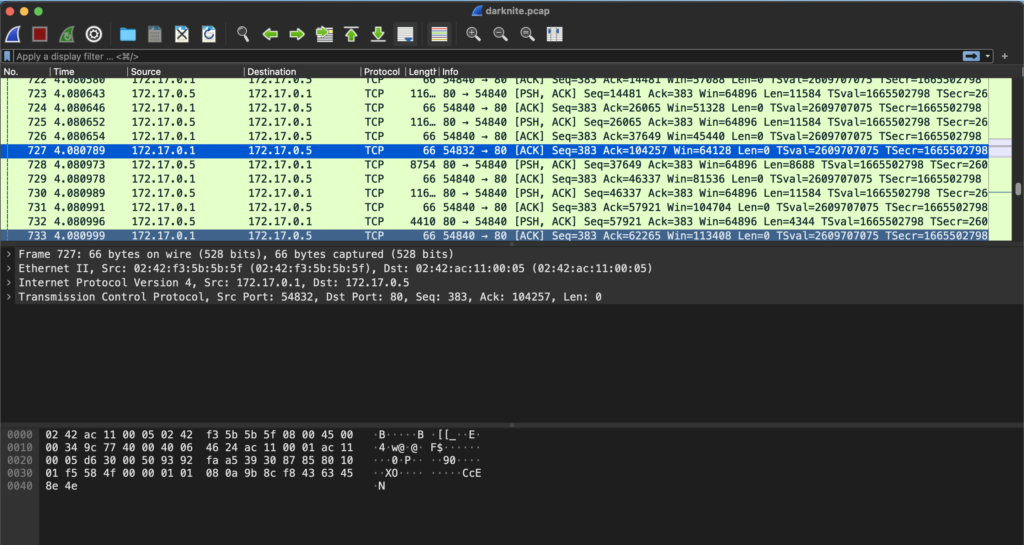Screen dimensions: 1024x545
Task: Click the find packet magnifier icon
Action: tap(243, 34)
